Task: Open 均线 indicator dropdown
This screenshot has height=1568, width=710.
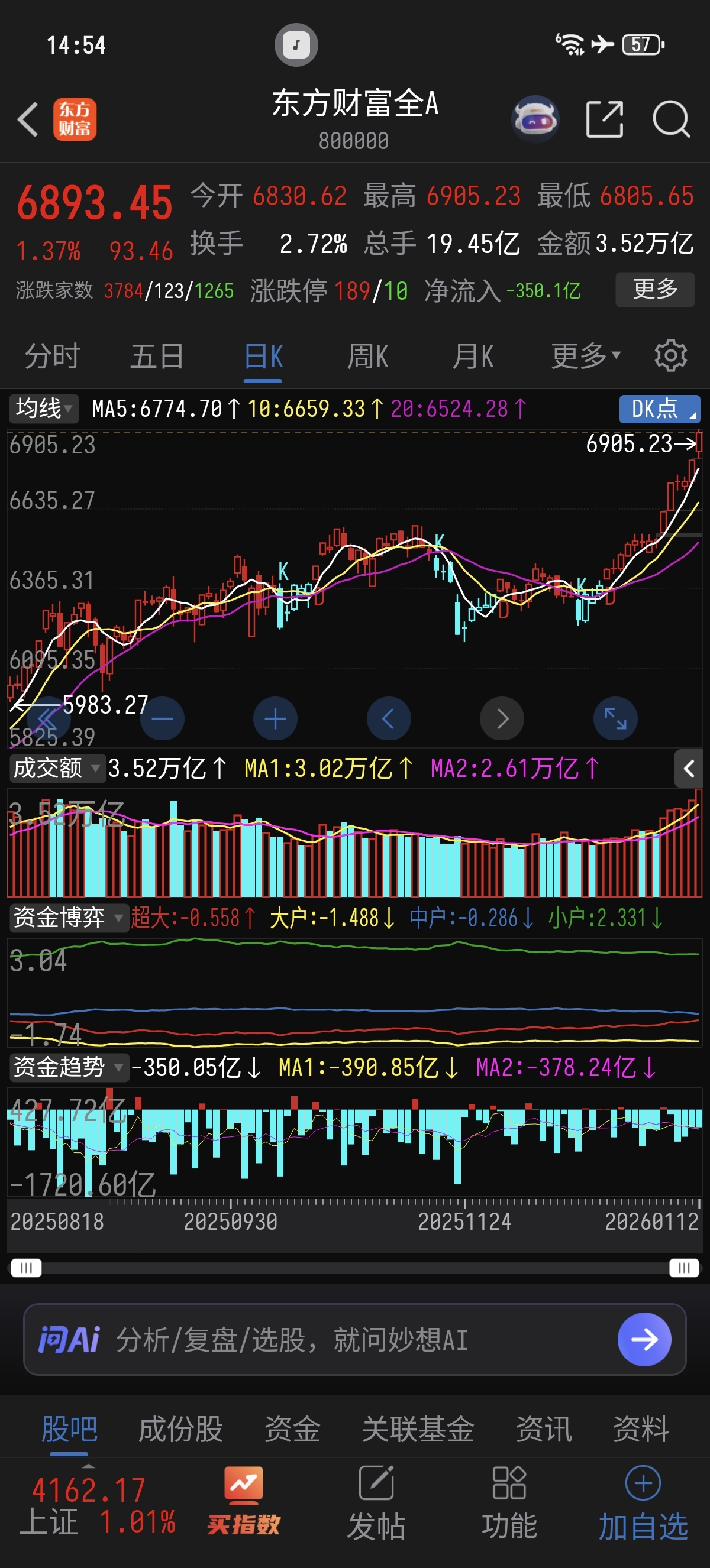Action: [44, 409]
